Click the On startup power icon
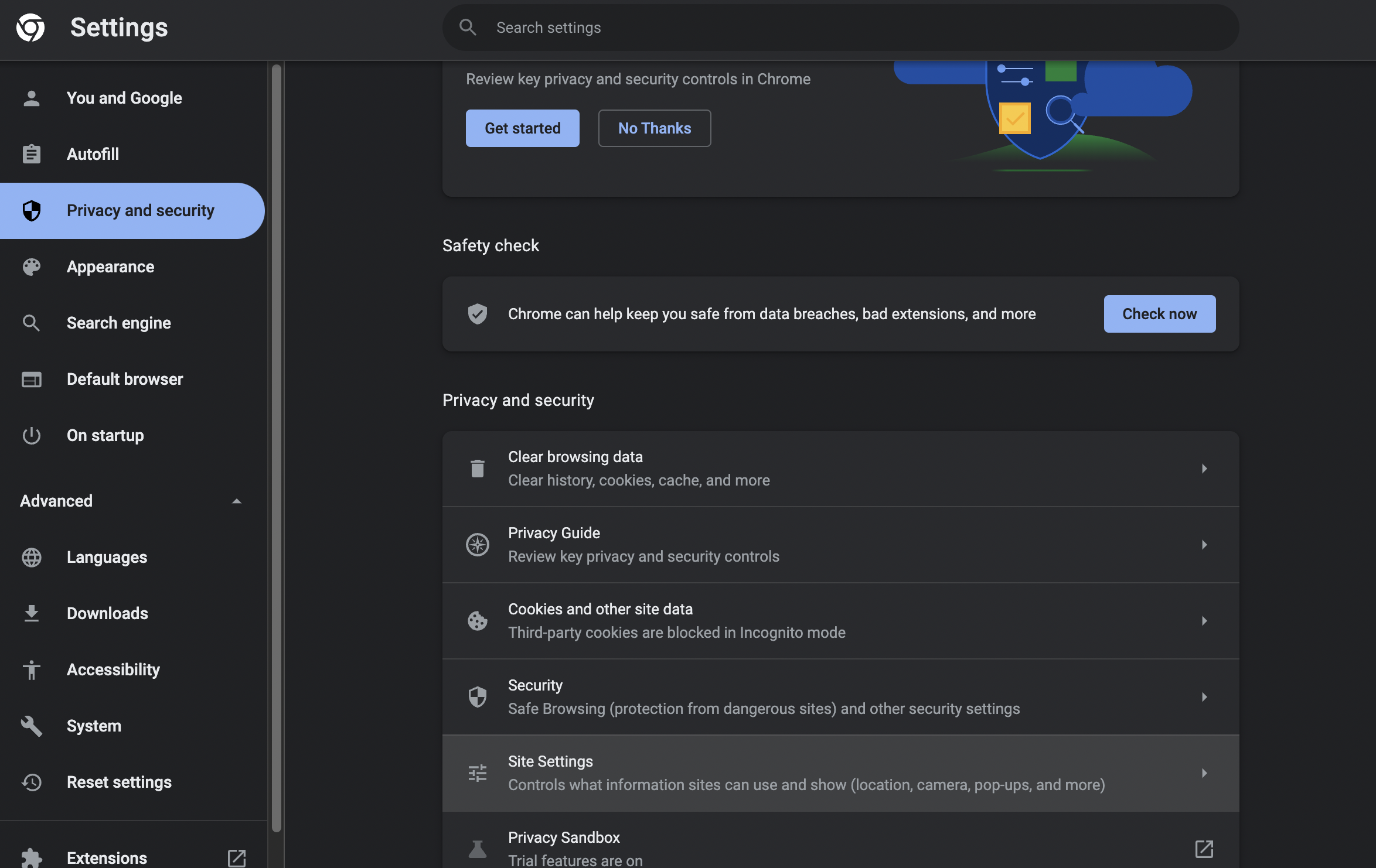 coord(31,435)
